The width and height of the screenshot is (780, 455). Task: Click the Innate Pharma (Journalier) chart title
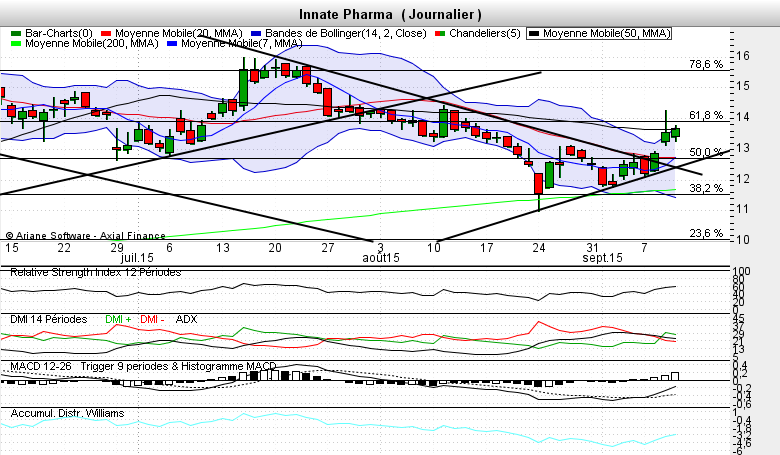pos(390,14)
